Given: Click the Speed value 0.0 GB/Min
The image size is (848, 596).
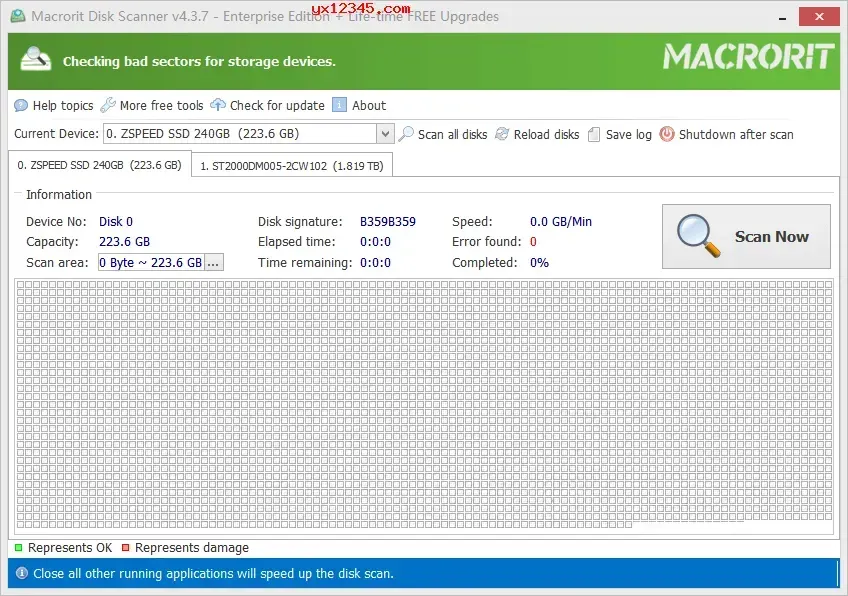Looking at the screenshot, I should click(561, 222).
